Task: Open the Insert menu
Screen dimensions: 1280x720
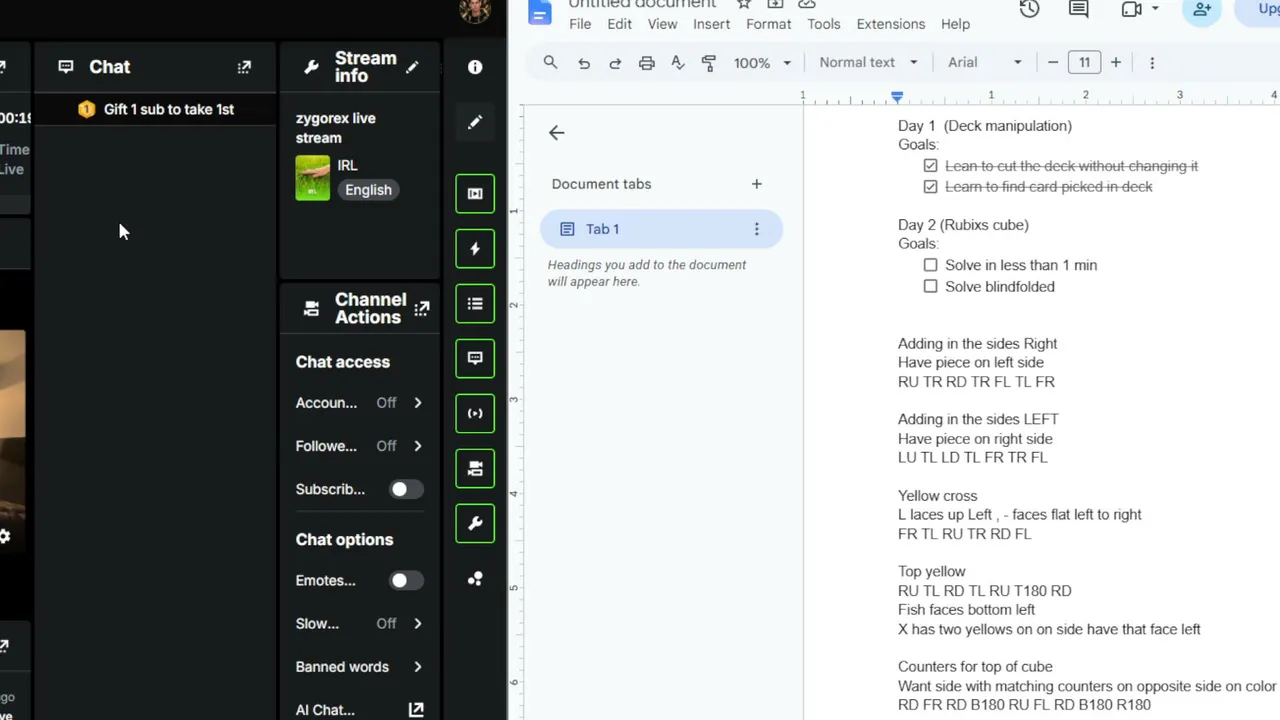Action: coord(711,24)
